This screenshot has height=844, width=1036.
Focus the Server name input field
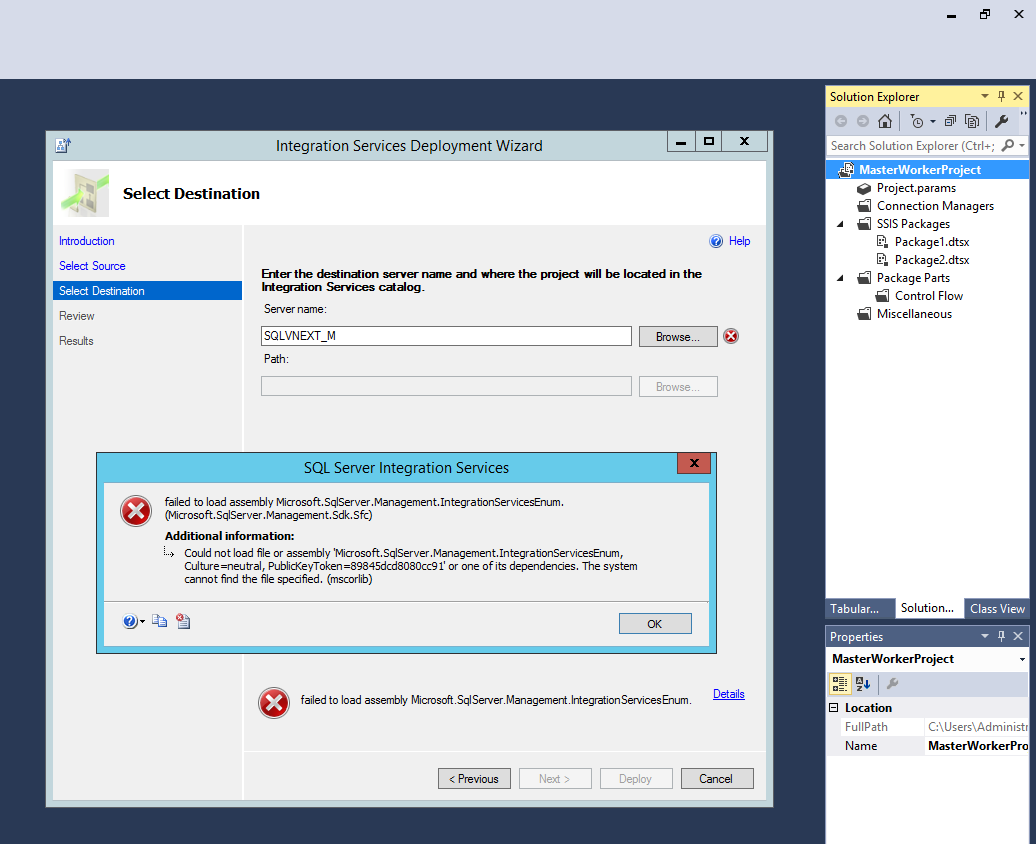coord(446,336)
